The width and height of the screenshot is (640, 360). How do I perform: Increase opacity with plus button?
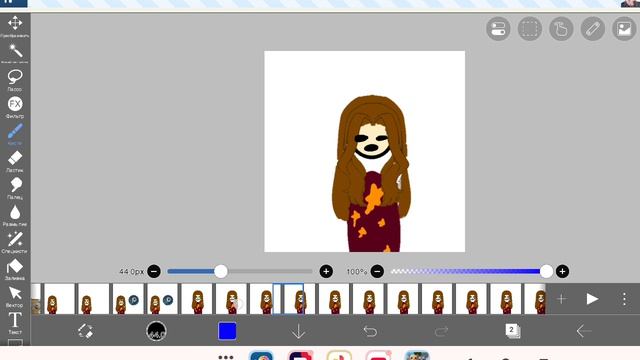pos(562,271)
